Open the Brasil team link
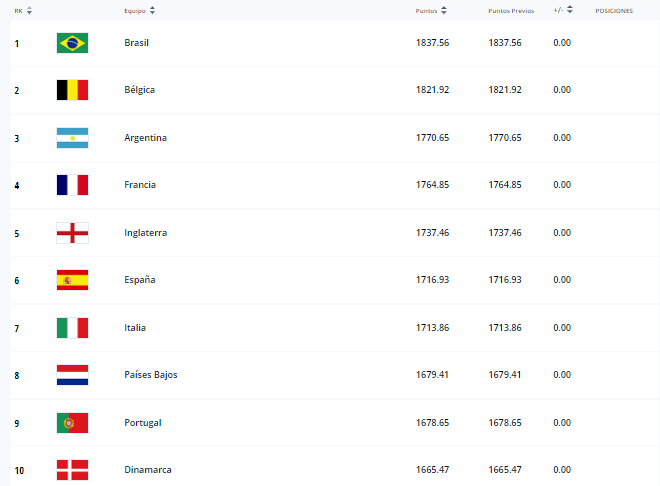This screenshot has width=660, height=486. pos(136,43)
